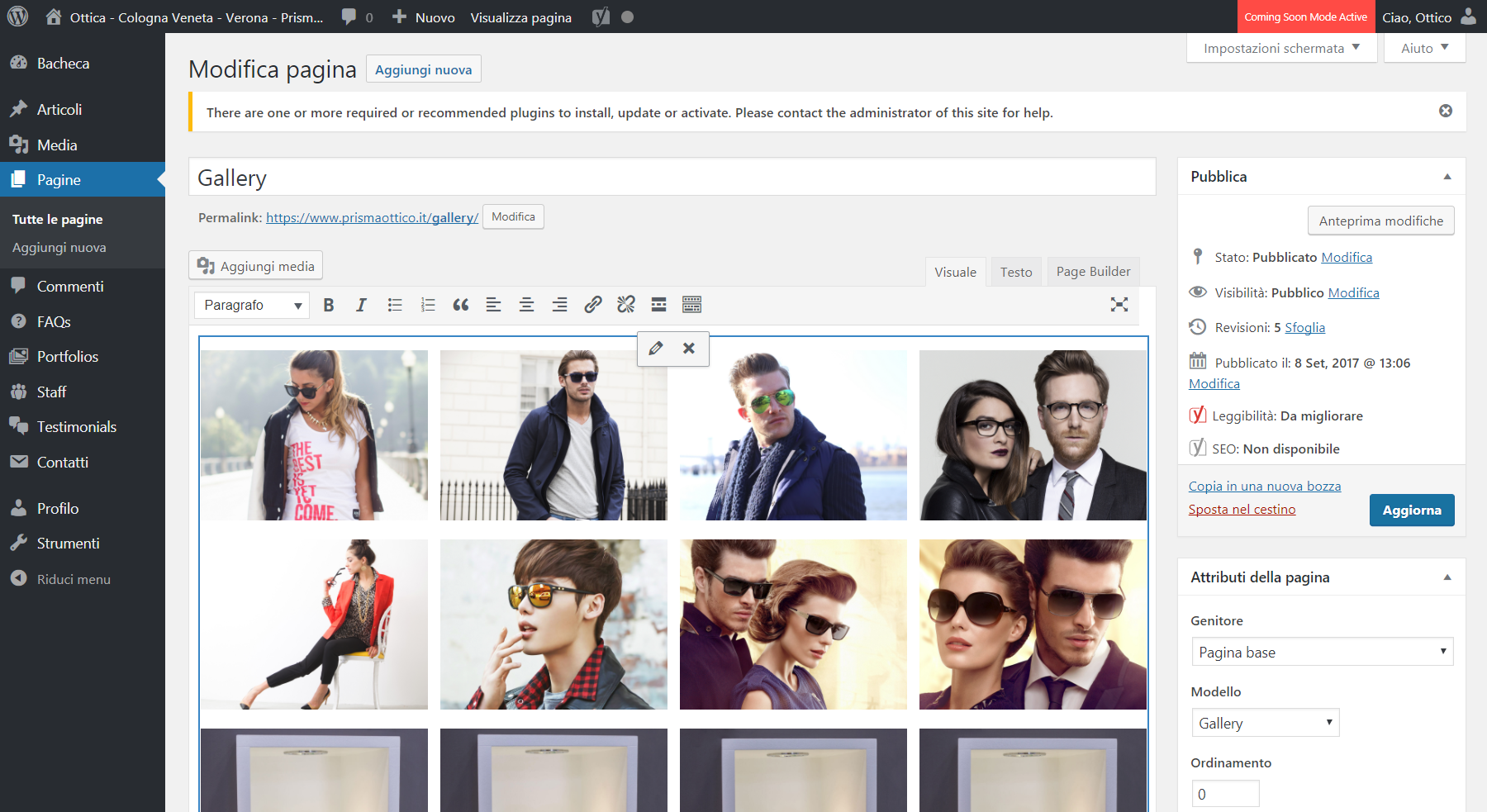Enable distraction-free fullscreen editor mode

(x=1119, y=305)
